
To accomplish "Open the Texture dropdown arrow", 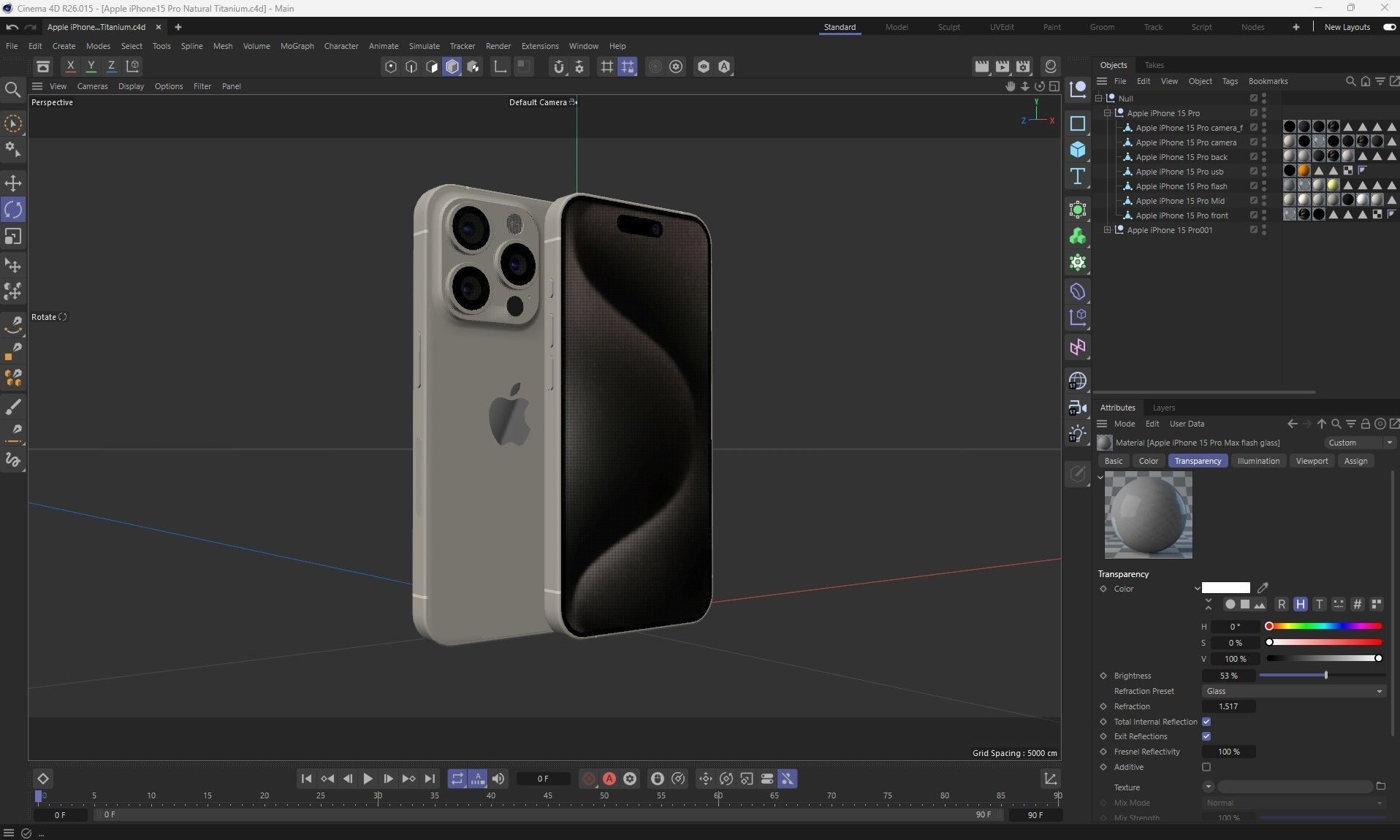I will click(1209, 787).
